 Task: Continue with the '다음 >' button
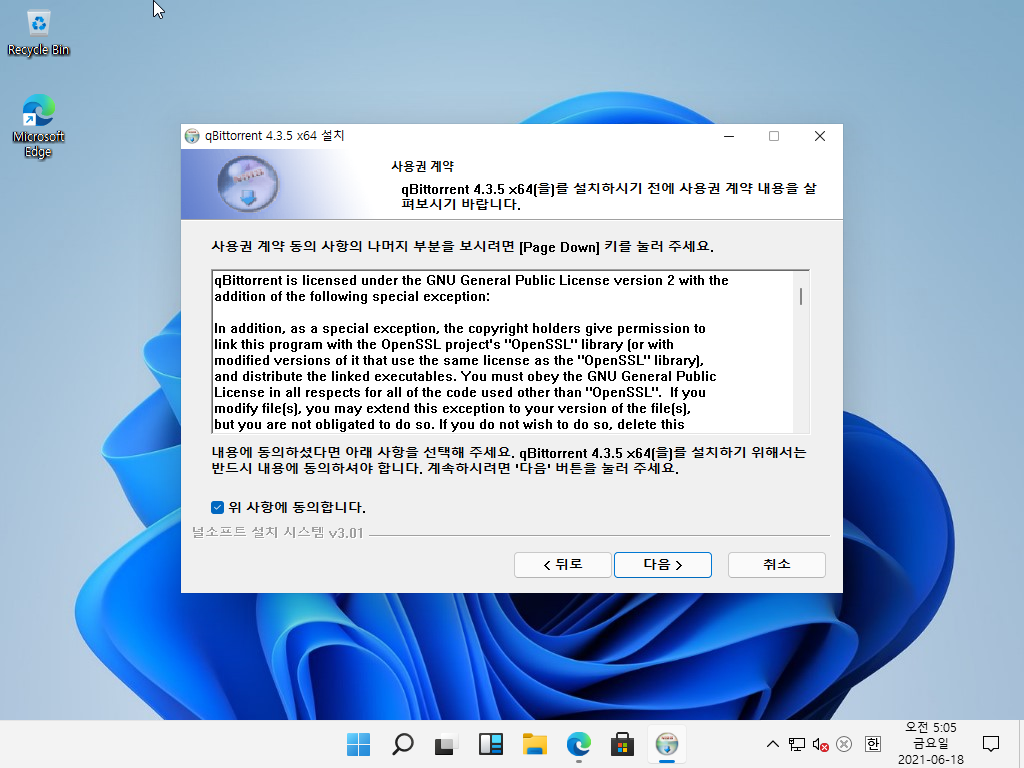[663, 565]
